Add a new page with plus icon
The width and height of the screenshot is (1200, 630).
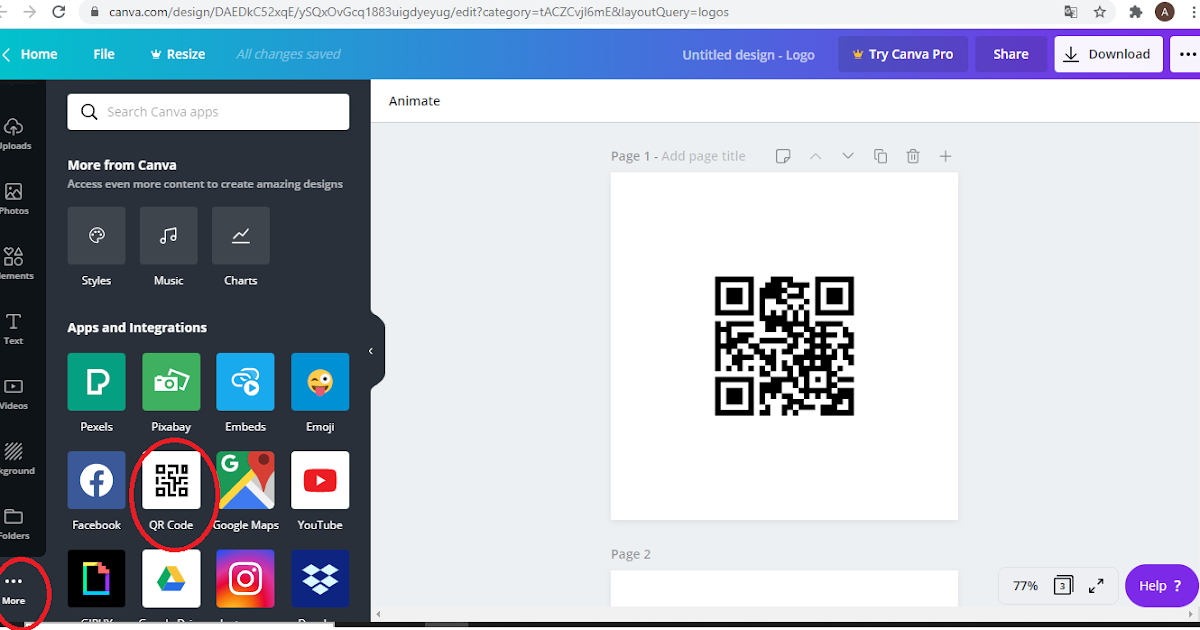(945, 156)
